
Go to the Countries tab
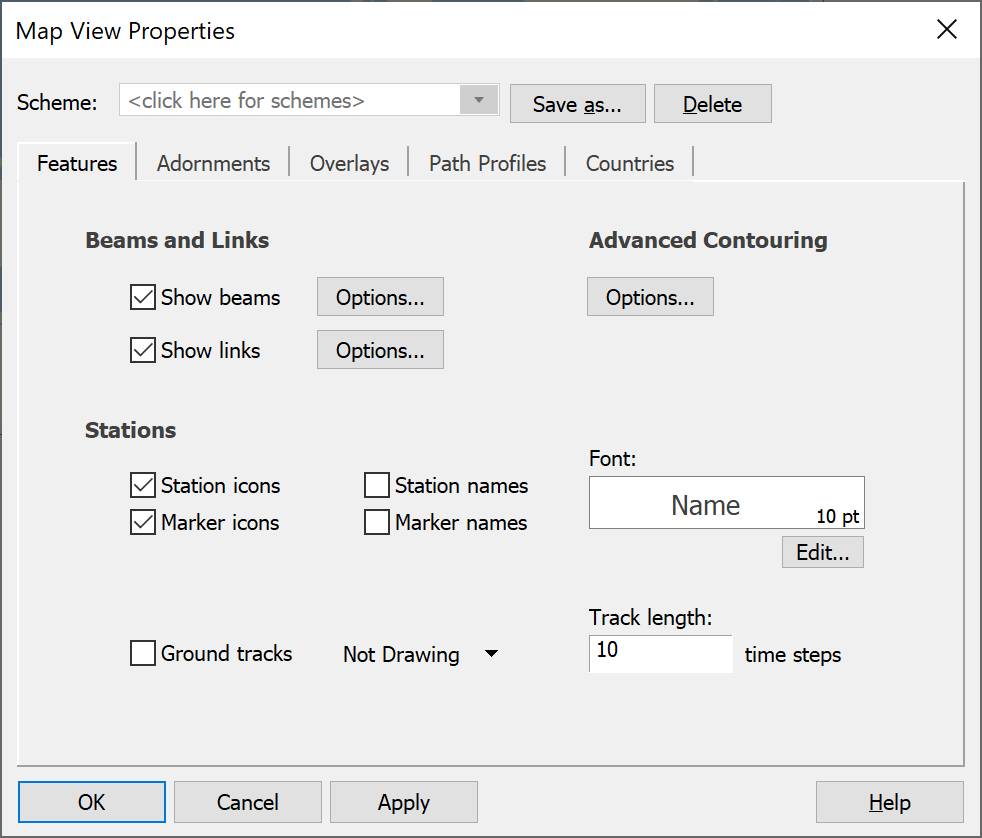pyautogui.click(x=629, y=163)
